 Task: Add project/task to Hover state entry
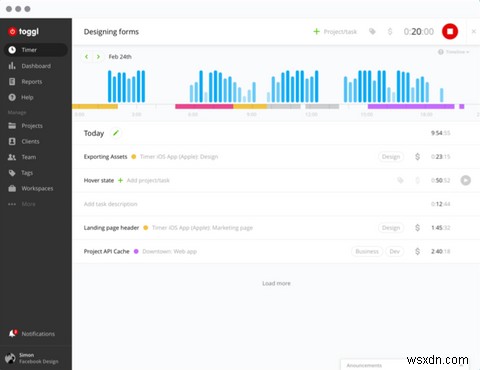pyautogui.click(x=144, y=180)
